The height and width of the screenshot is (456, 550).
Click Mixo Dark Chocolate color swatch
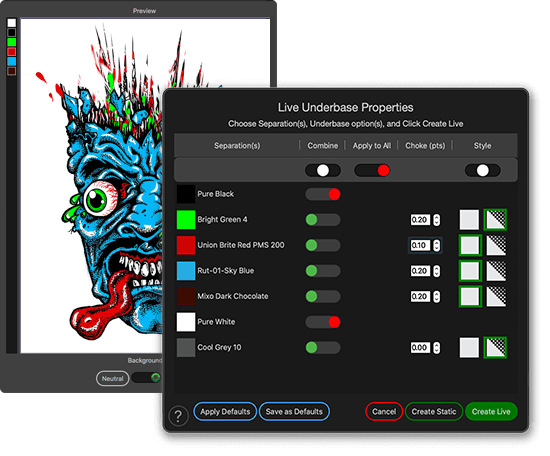tap(186, 296)
